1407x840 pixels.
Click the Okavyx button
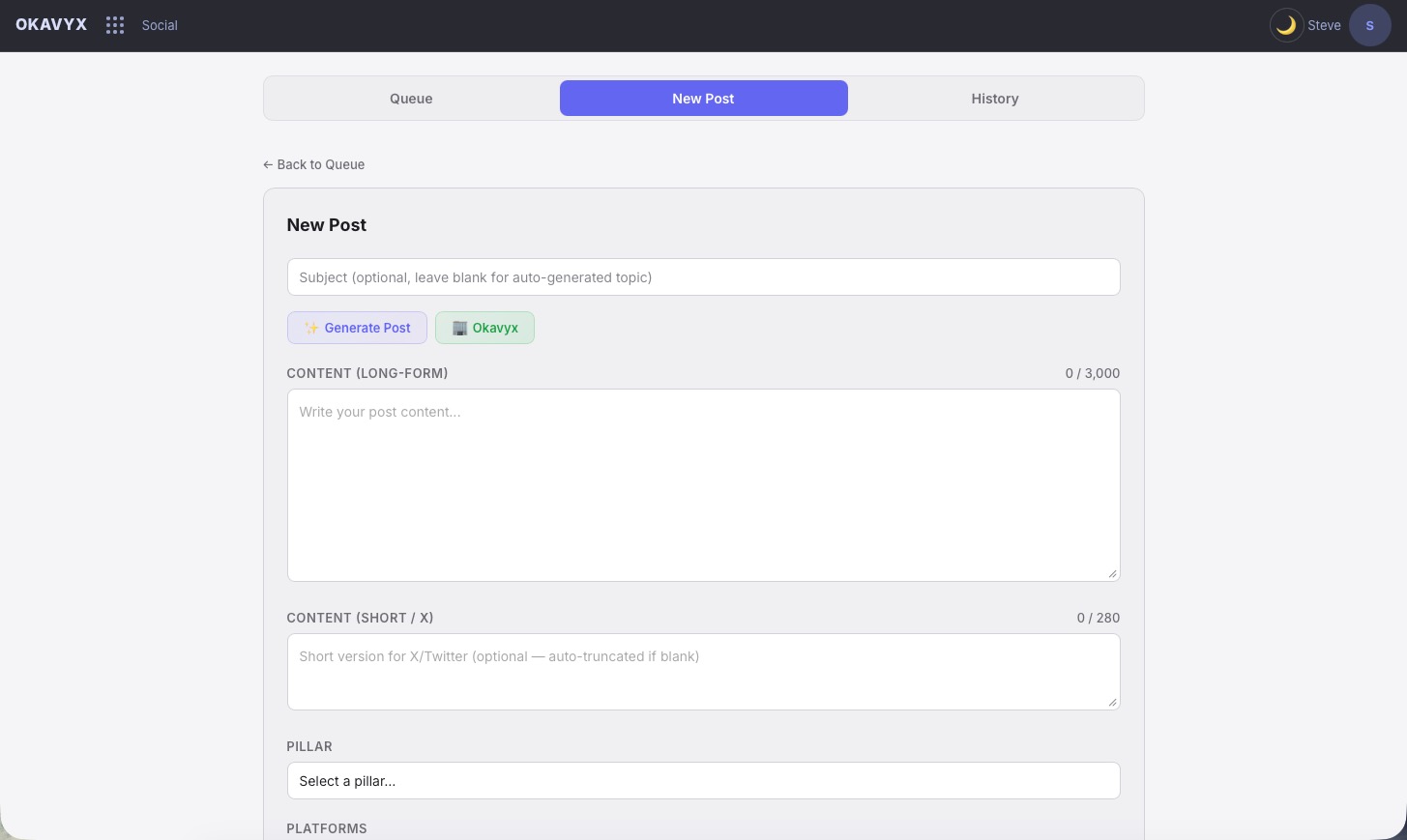pos(484,328)
